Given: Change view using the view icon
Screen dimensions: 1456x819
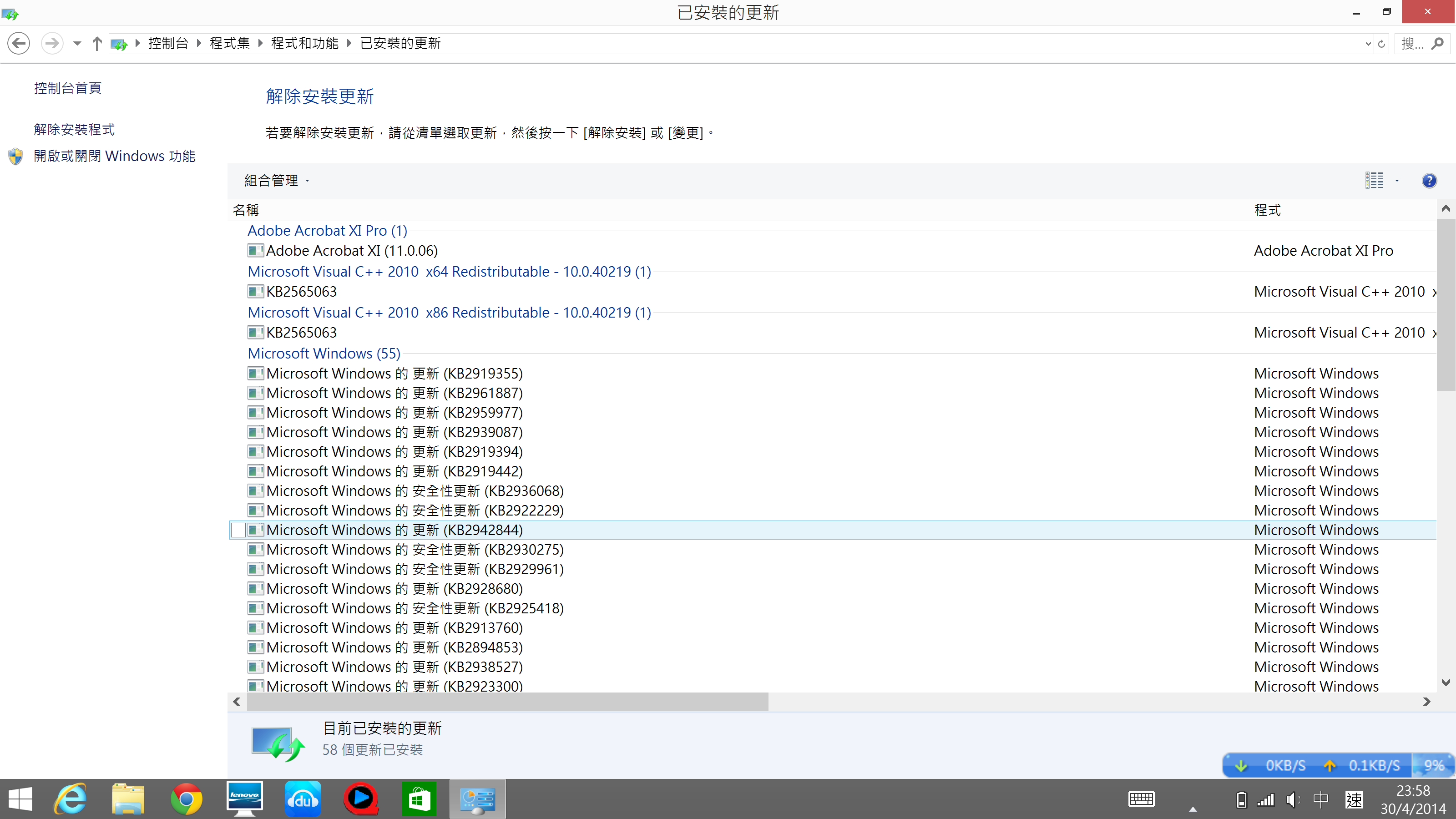Looking at the screenshot, I should tap(1375, 181).
